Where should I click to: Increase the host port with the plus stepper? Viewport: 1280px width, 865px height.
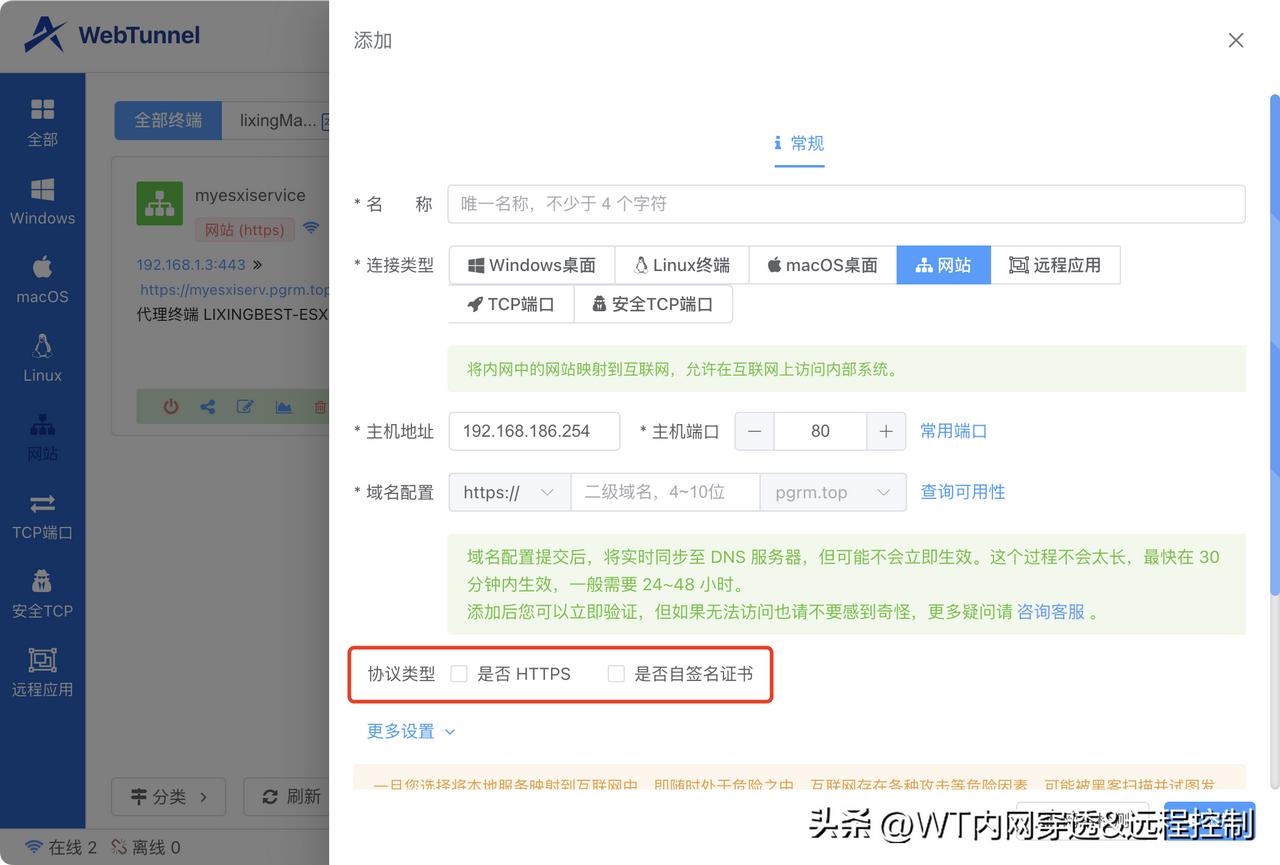point(885,431)
